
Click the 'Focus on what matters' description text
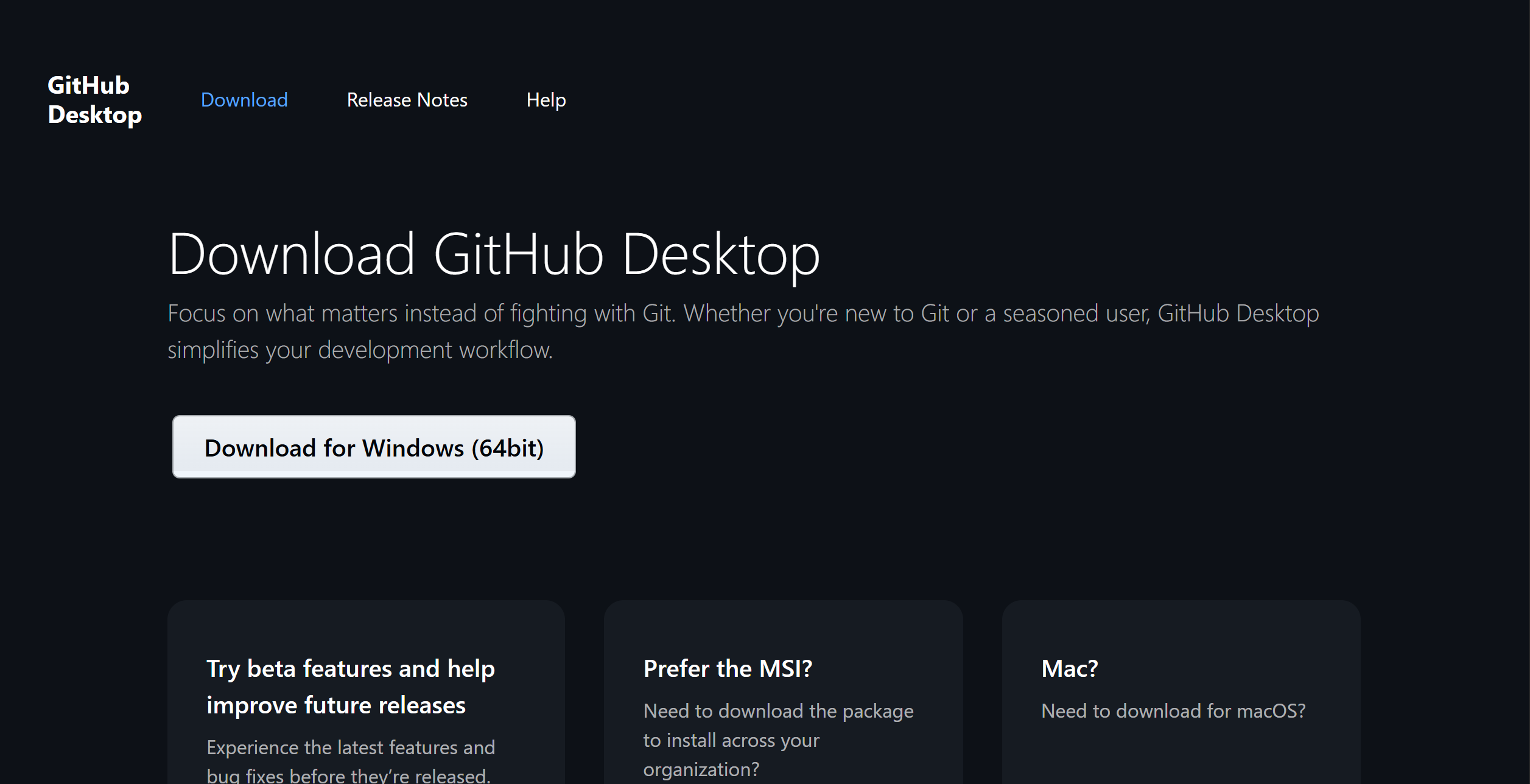[x=743, y=332]
